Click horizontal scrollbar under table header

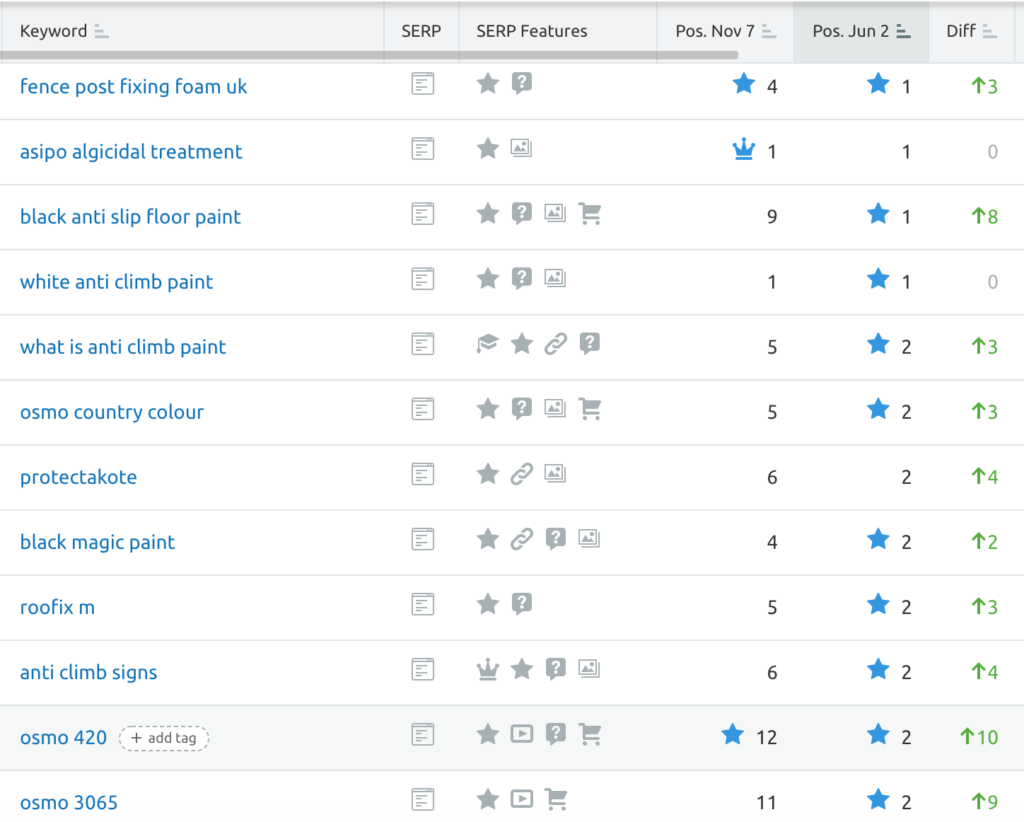pyautogui.click(x=369, y=55)
